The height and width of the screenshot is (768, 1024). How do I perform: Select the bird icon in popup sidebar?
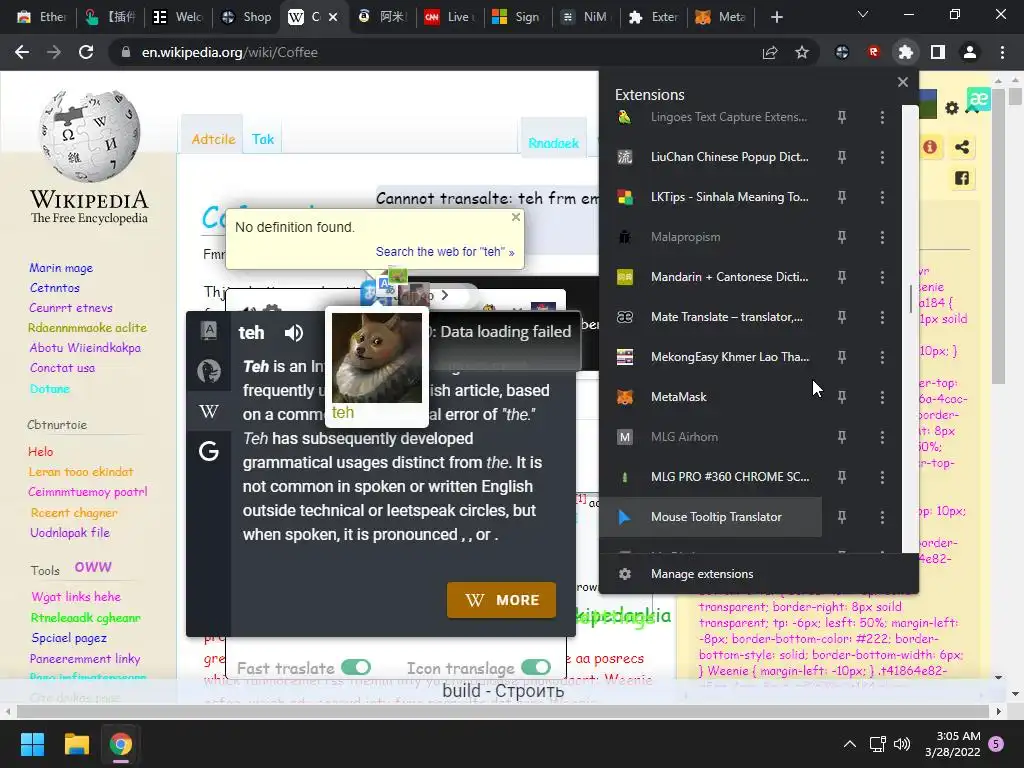(209, 371)
